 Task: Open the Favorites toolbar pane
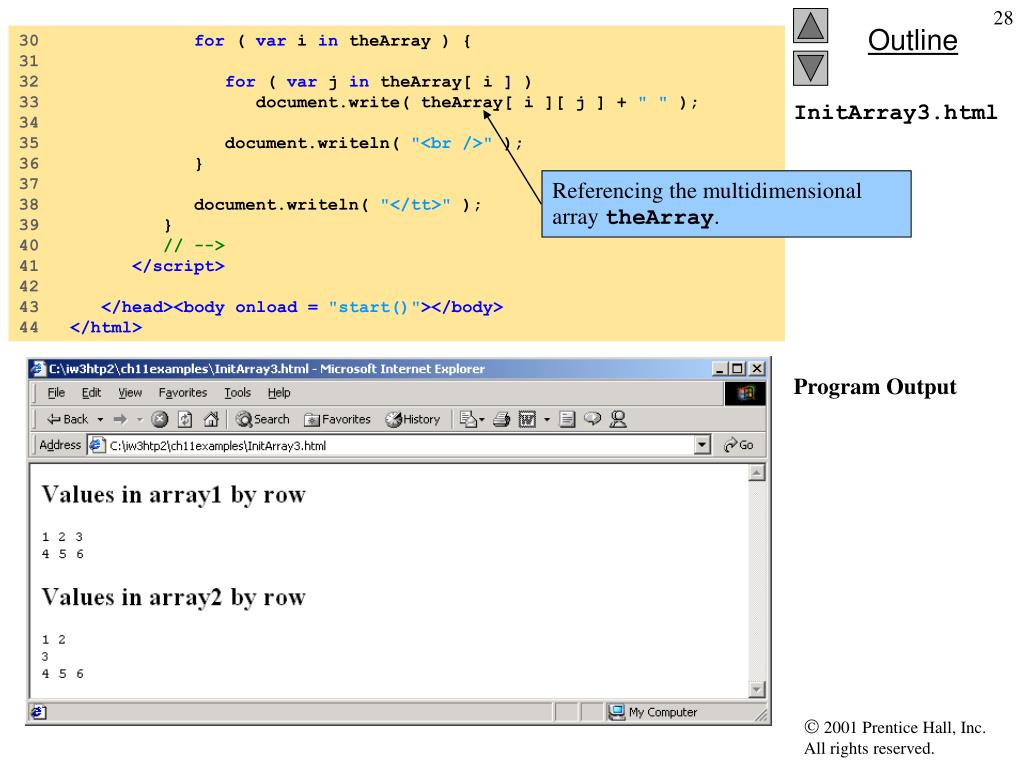click(x=338, y=419)
